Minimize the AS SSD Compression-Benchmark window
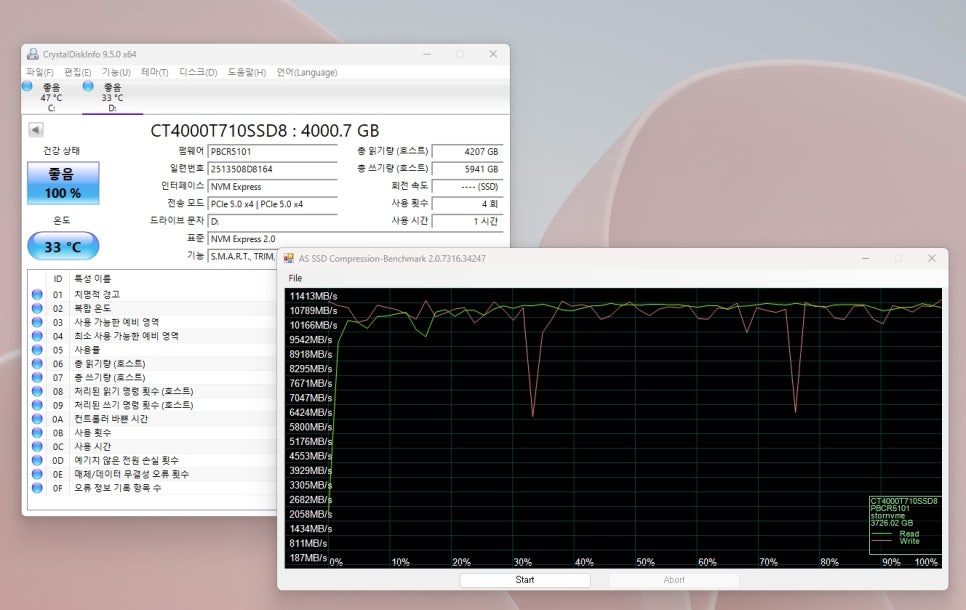The height and width of the screenshot is (610, 966). click(x=866, y=258)
